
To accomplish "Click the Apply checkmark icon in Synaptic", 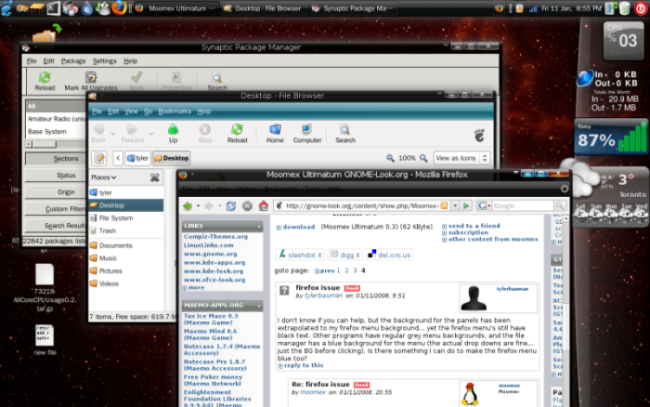I will point(136,77).
